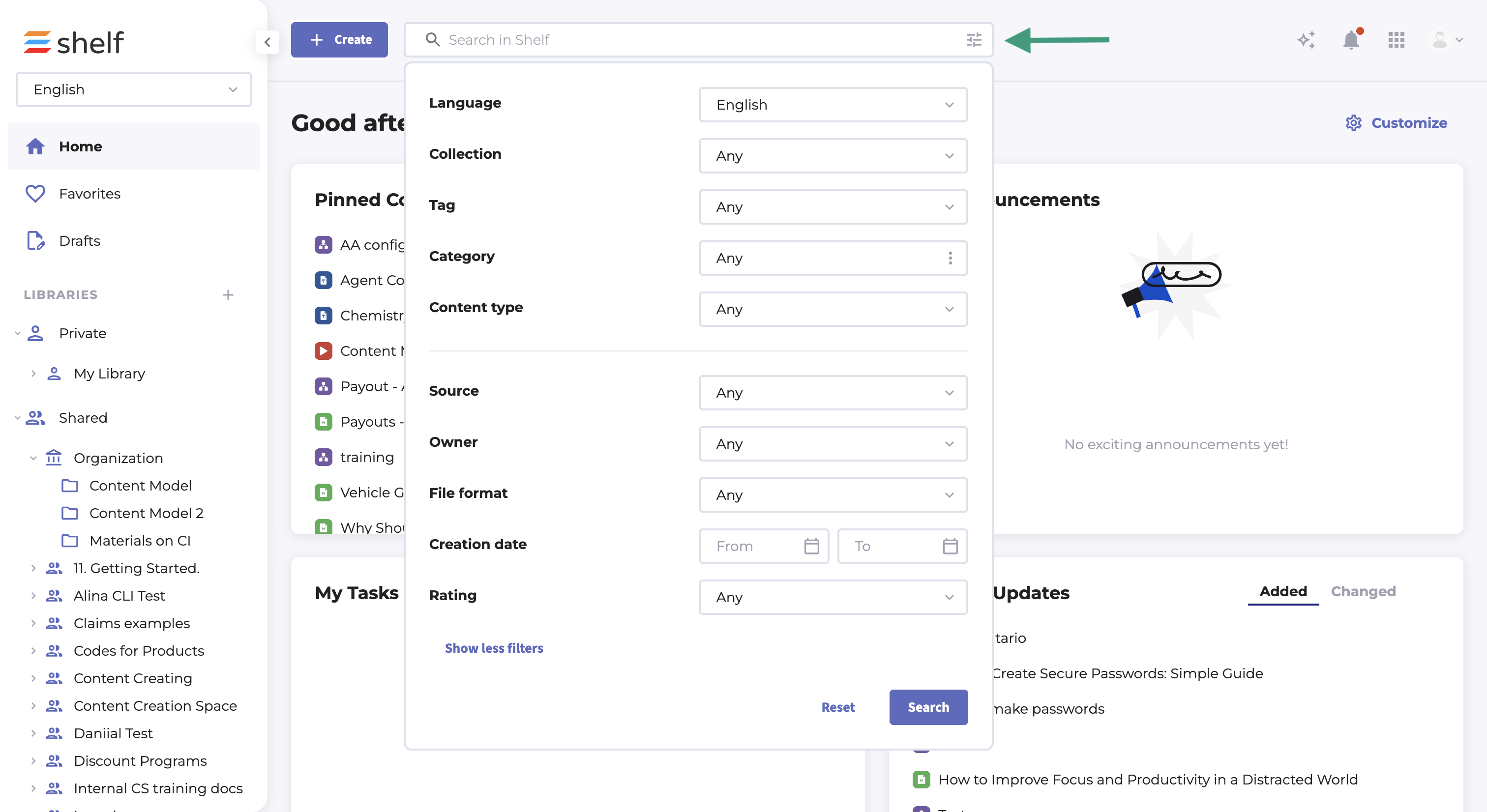
Task: Expand the Claims examples library
Action: point(33,623)
